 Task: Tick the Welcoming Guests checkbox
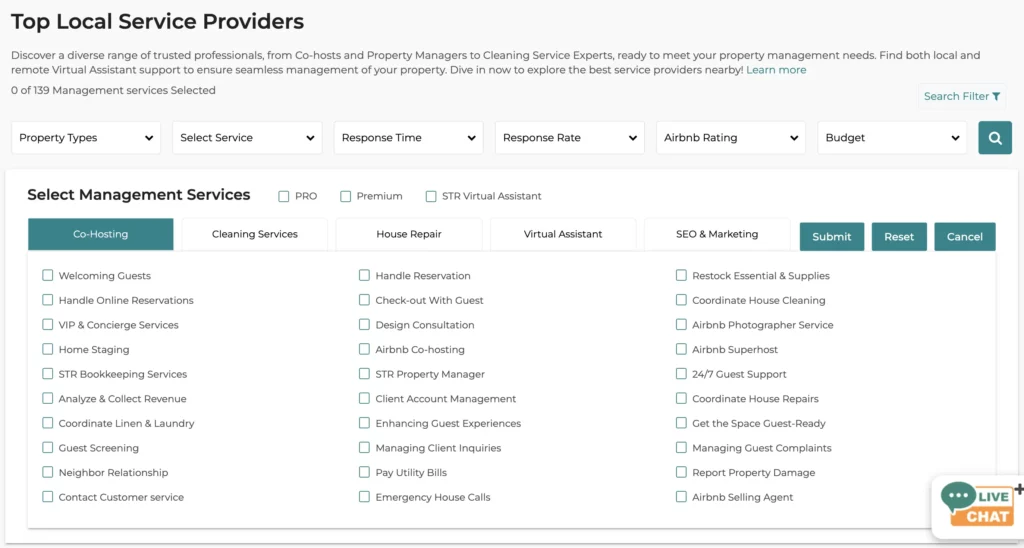pos(48,275)
